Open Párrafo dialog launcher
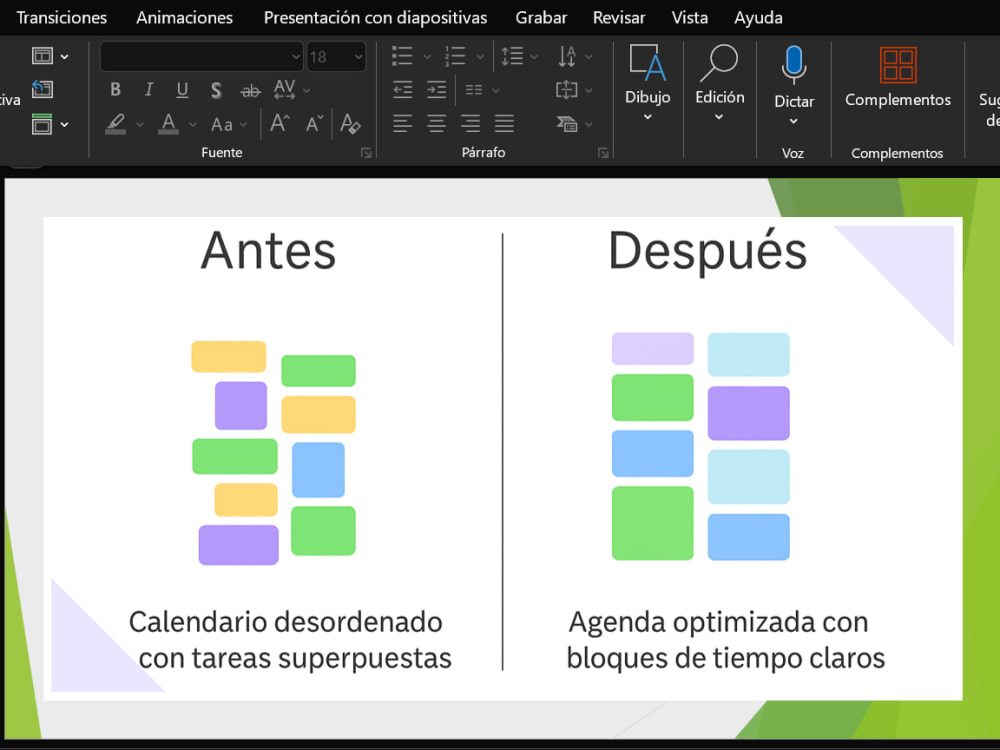This screenshot has width=1000, height=750. (603, 152)
